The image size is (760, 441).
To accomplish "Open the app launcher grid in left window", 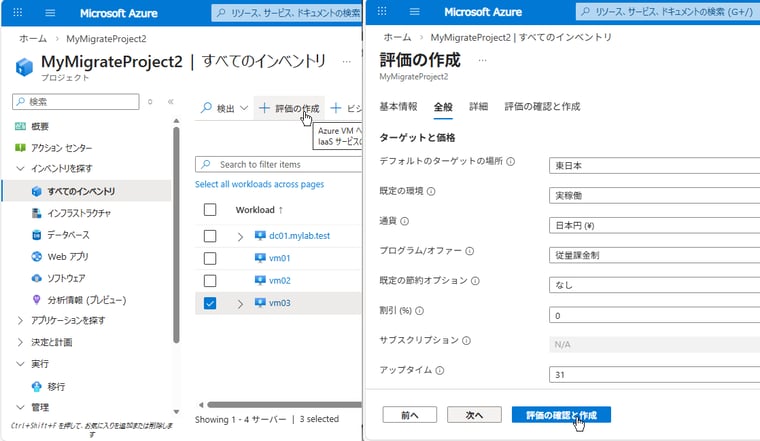I will coord(17,12).
